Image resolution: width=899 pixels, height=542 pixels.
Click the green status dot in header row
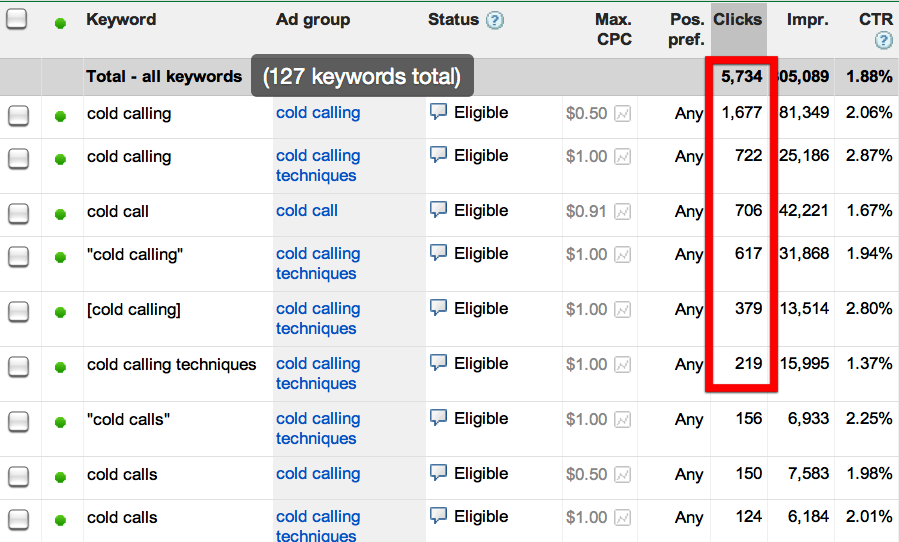(x=60, y=22)
